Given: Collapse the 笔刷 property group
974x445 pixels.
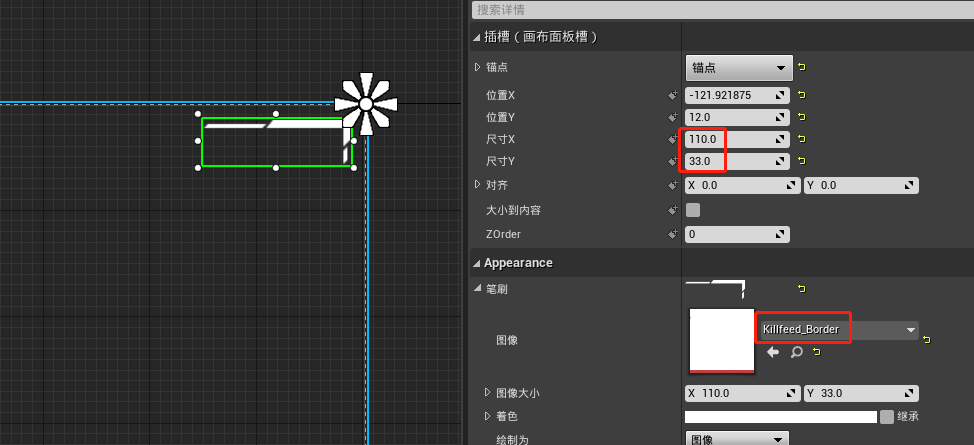Looking at the screenshot, I should [x=477, y=288].
